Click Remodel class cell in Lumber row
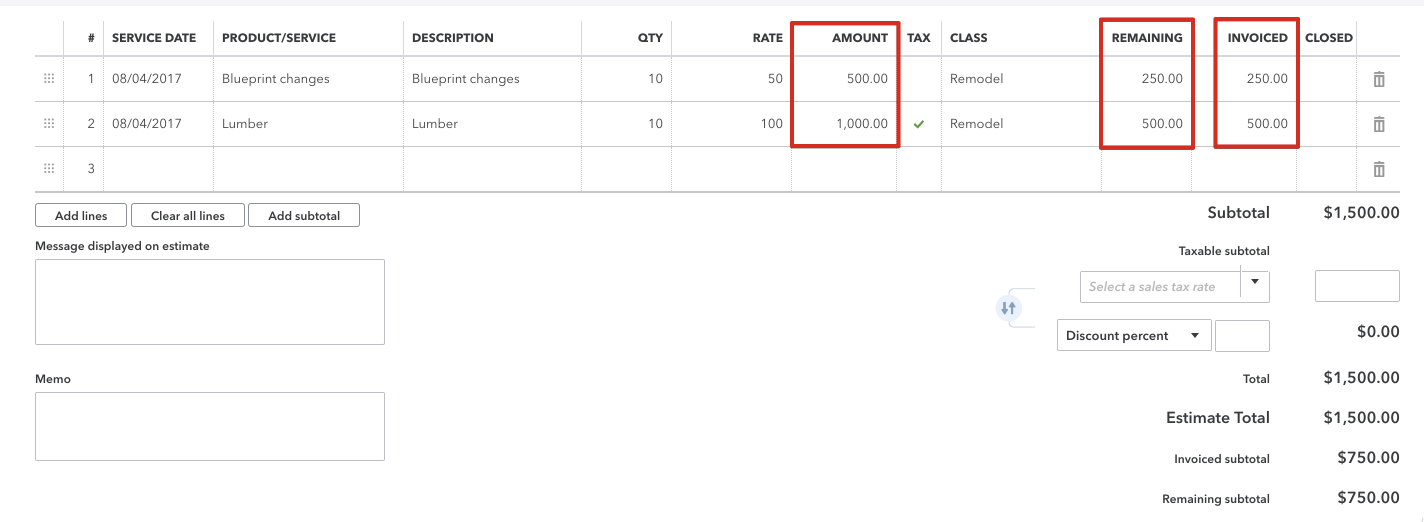This screenshot has height=522, width=1424. point(1020,124)
